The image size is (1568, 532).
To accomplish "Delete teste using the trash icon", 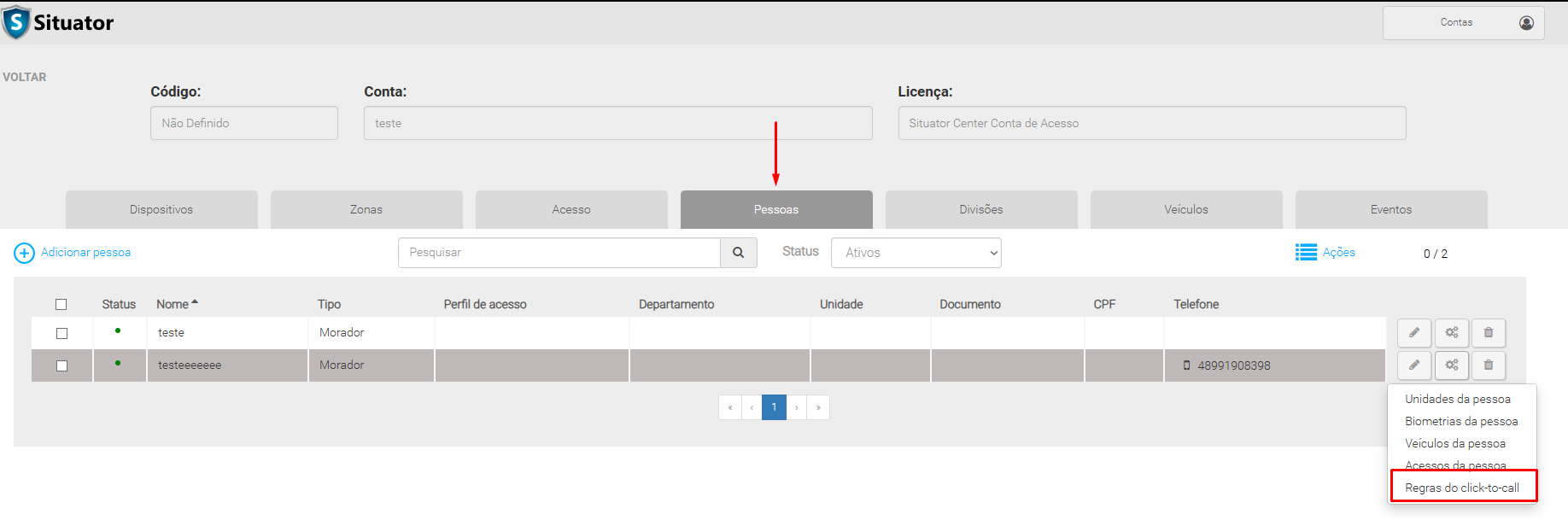I will tap(1489, 333).
